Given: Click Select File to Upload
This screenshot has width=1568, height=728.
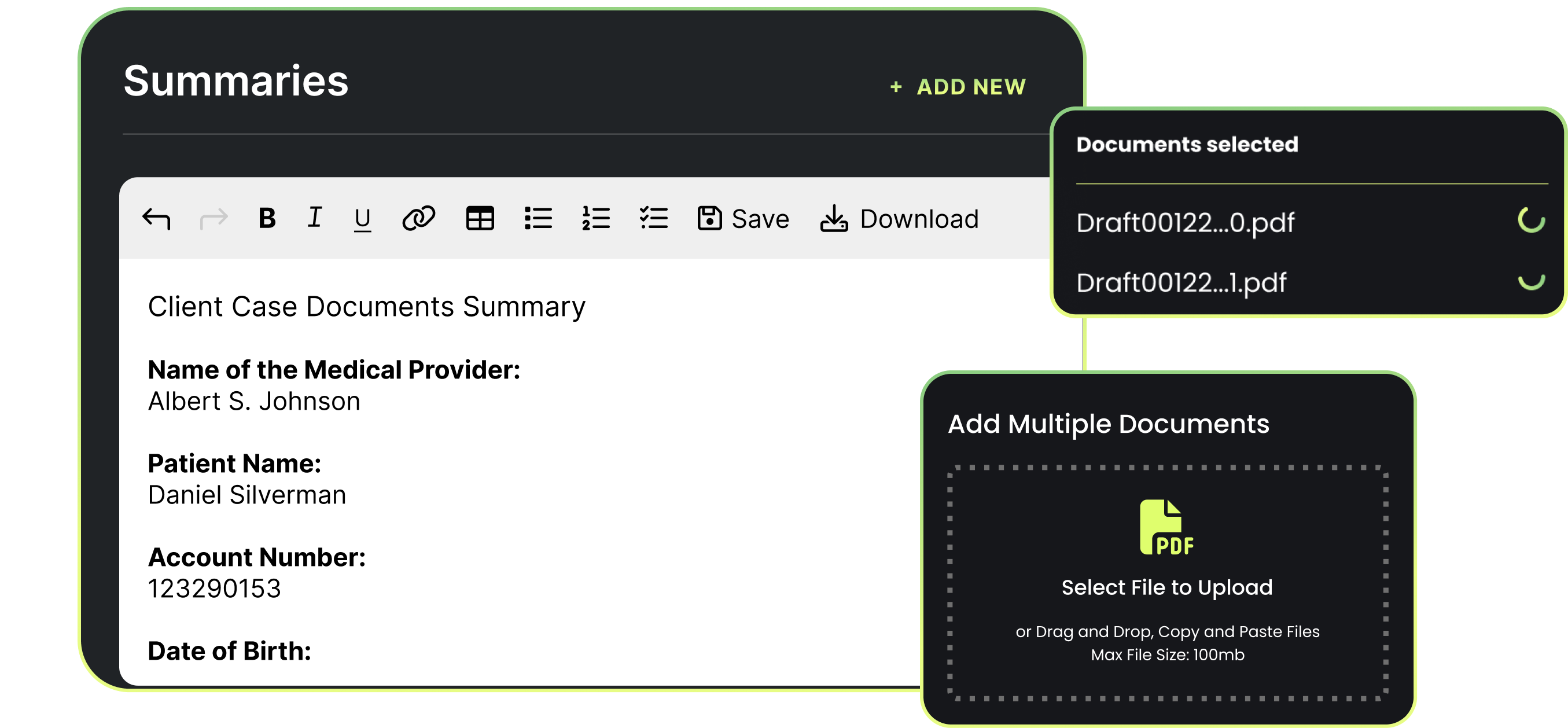Looking at the screenshot, I should [1166, 587].
